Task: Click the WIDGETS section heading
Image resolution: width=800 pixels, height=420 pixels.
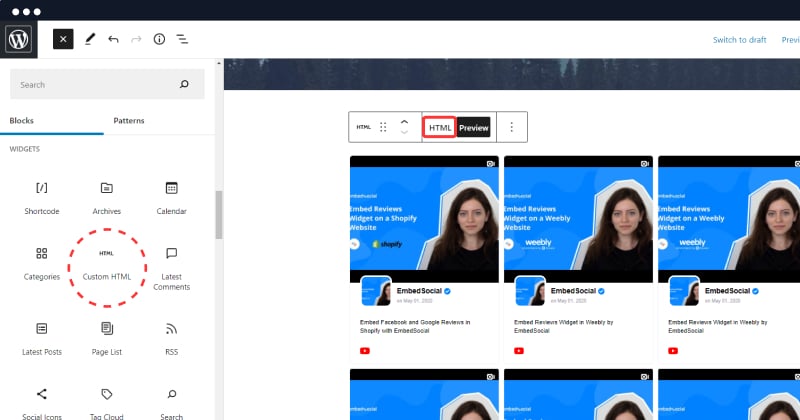Action: point(24,149)
